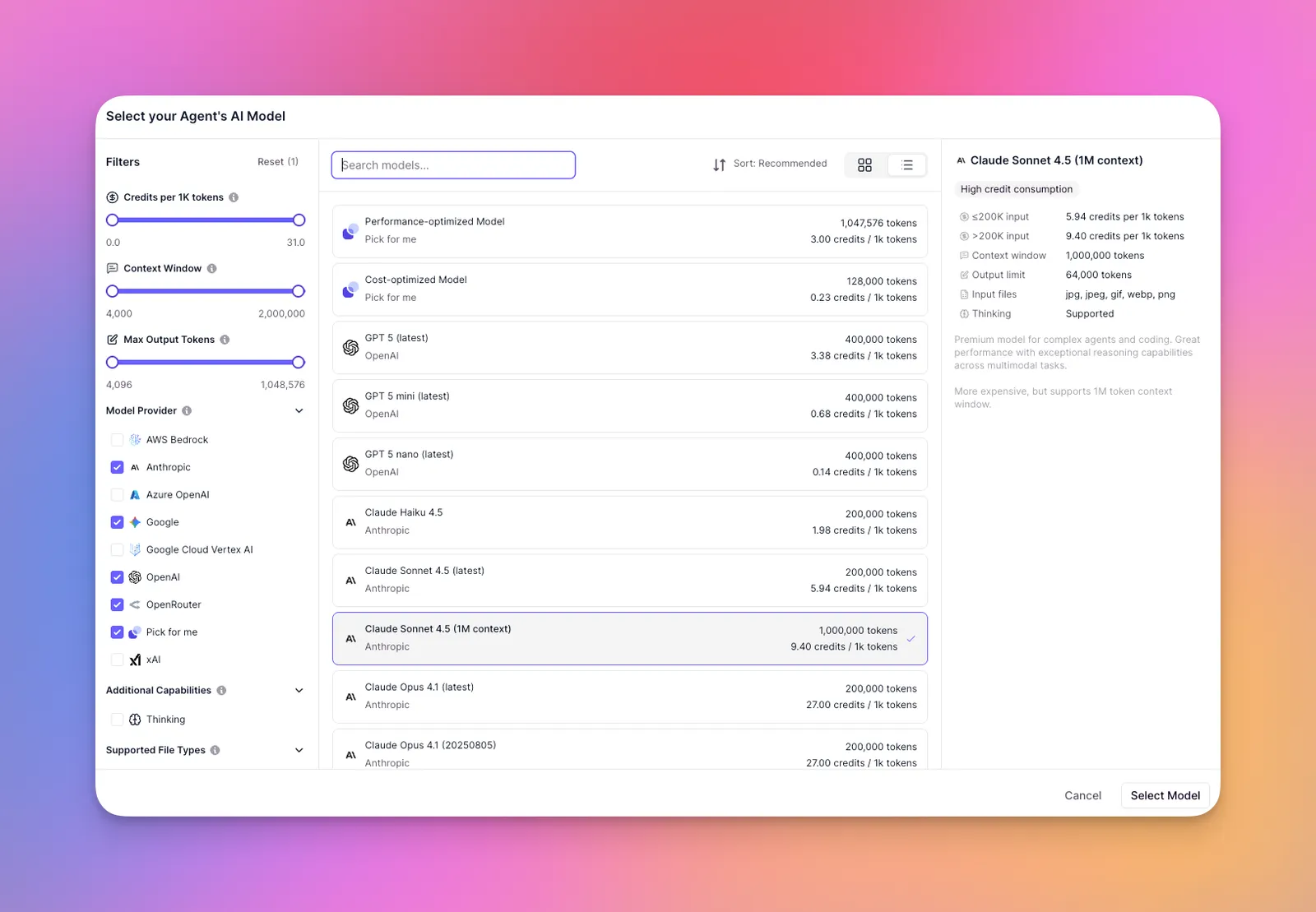This screenshot has width=1316, height=912.
Task: Click the "64,000 tokens" output limit value
Action: (1098, 275)
